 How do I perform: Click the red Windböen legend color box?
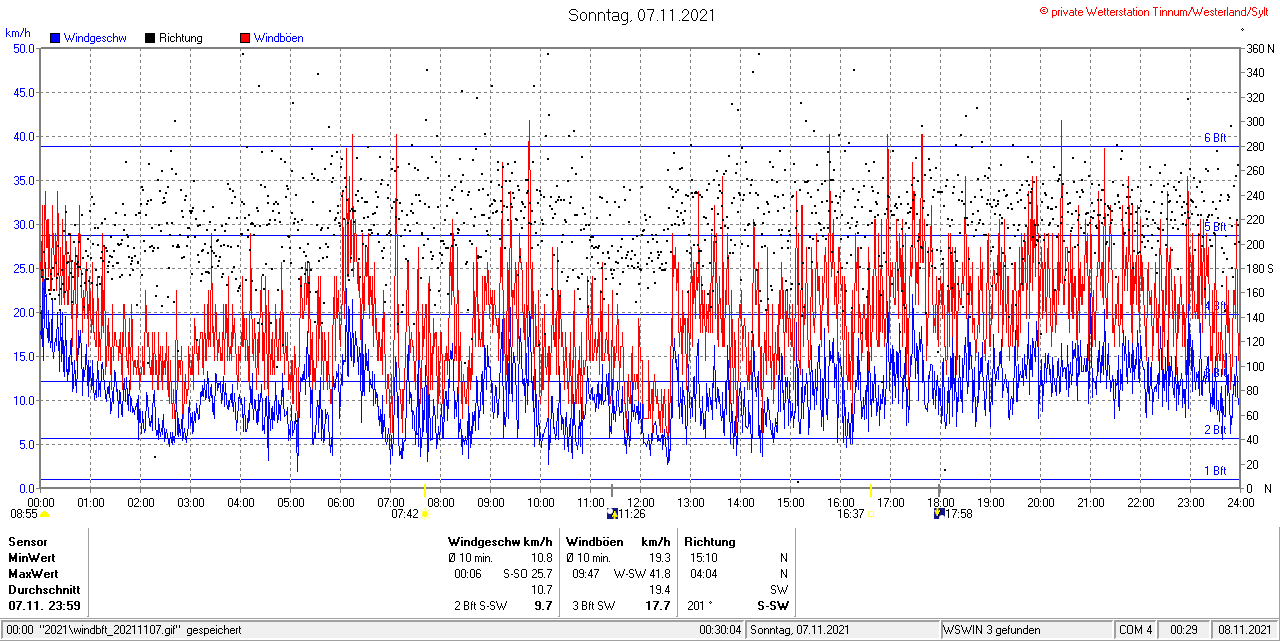[x=245, y=38]
